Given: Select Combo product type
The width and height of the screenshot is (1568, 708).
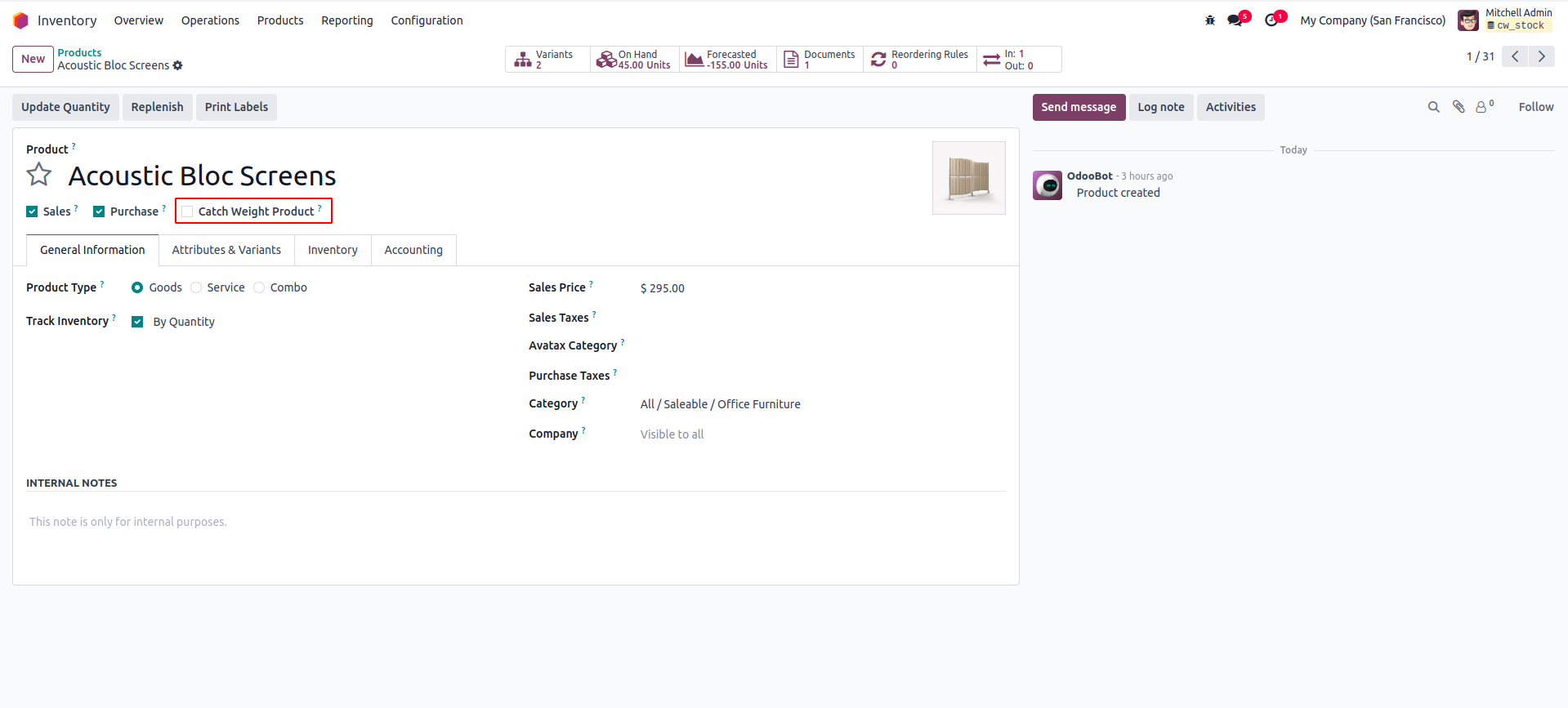Looking at the screenshot, I should point(259,287).
